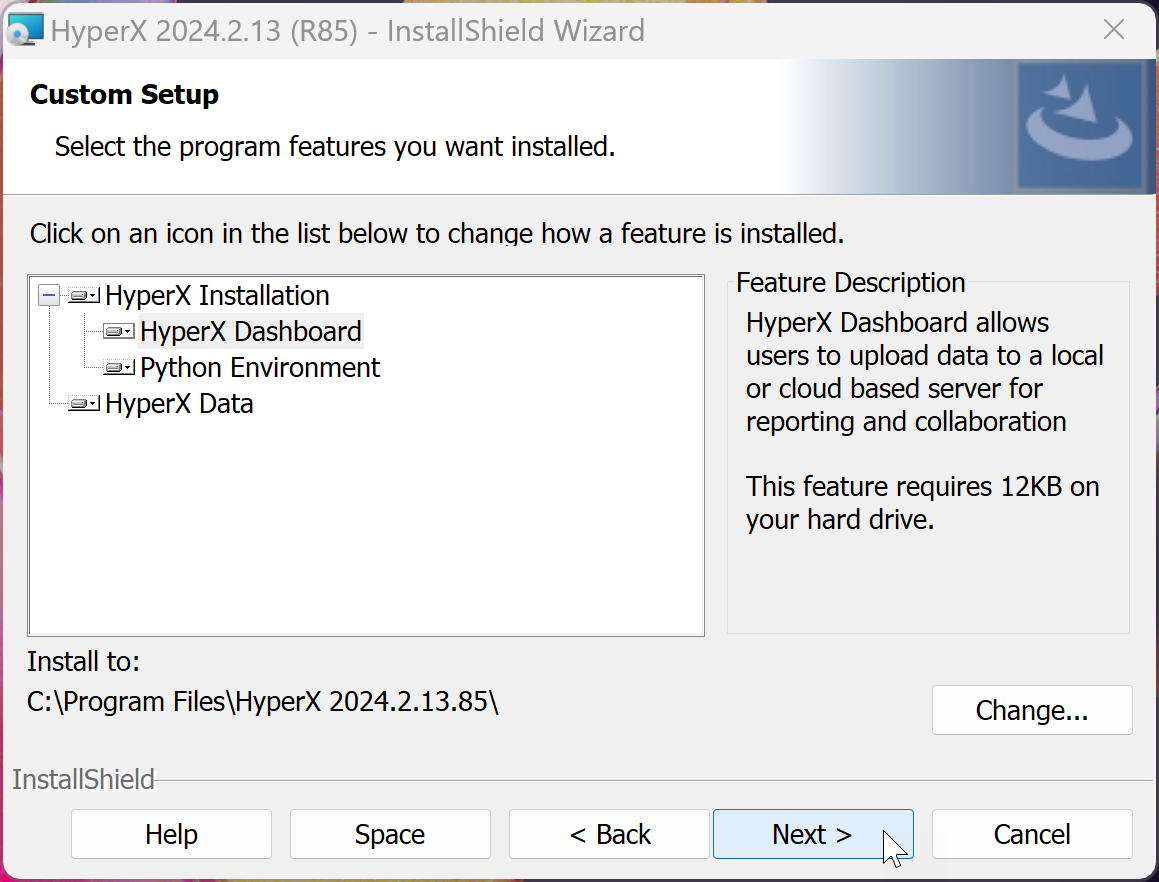Select the HyperX Dashboard tree item
1159x882 pixels.
pos(251,331)
